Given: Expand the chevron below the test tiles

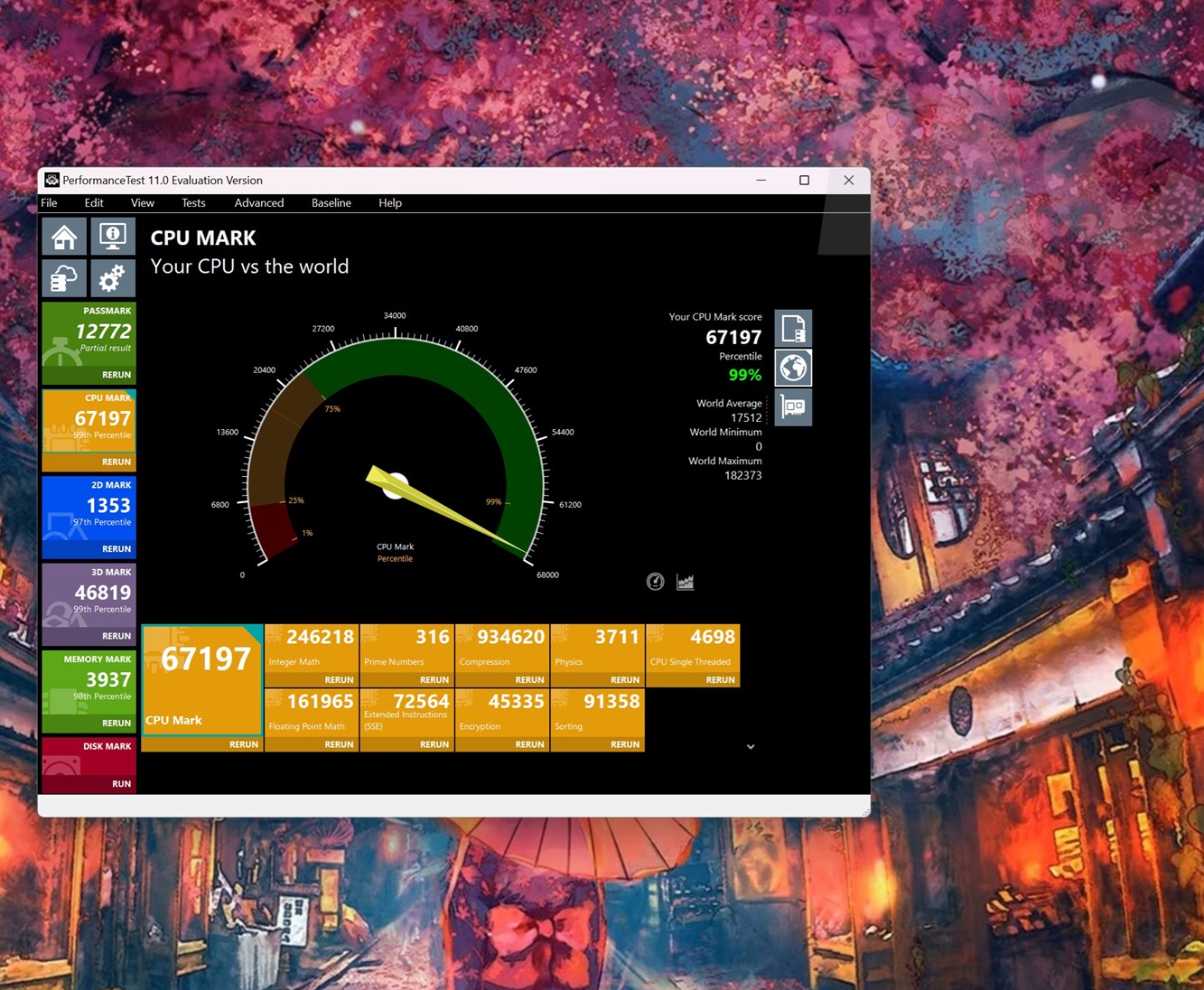Looking at the screenshot, I should (750, 747).
